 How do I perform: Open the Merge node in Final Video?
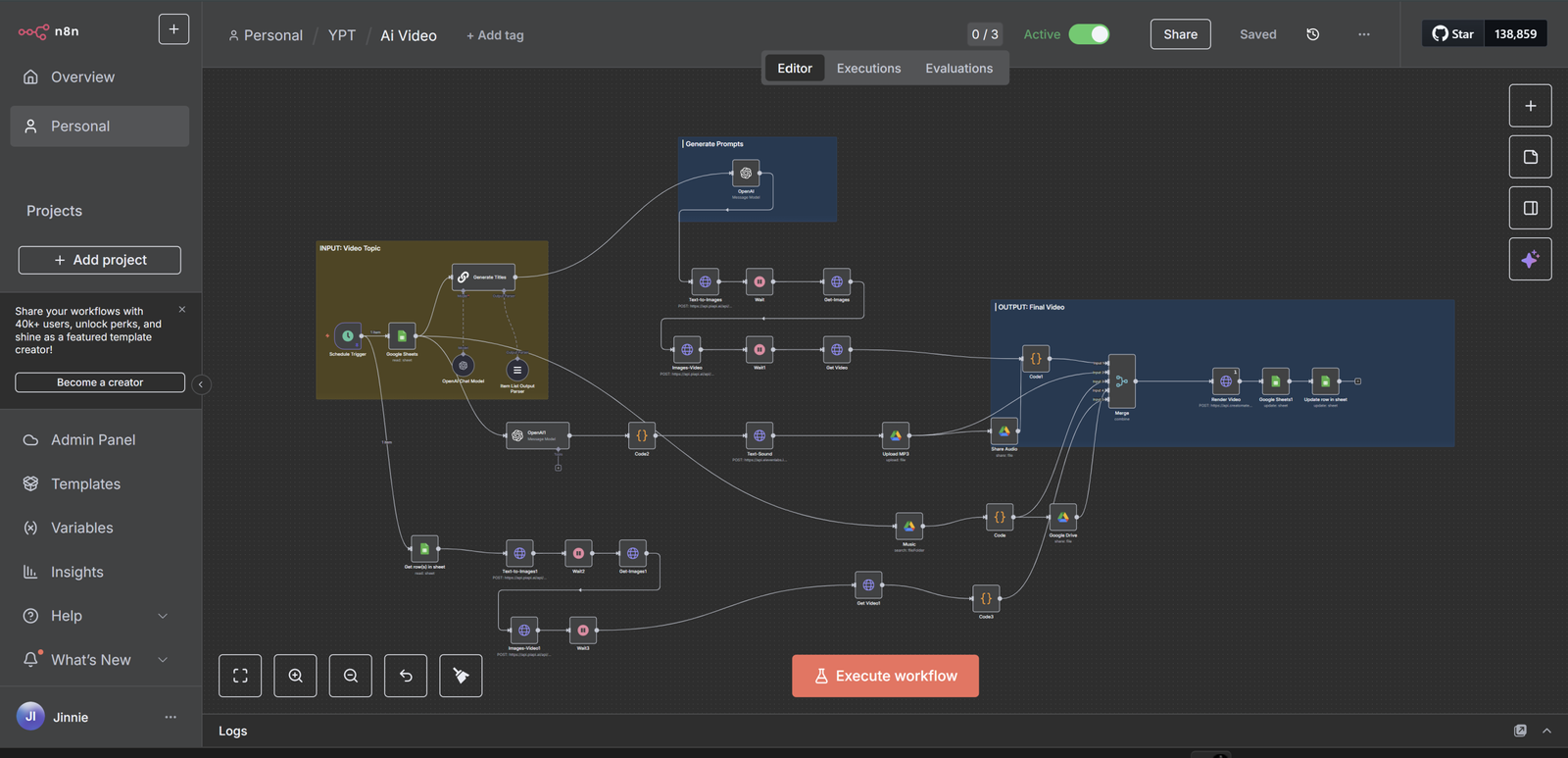1121,380
